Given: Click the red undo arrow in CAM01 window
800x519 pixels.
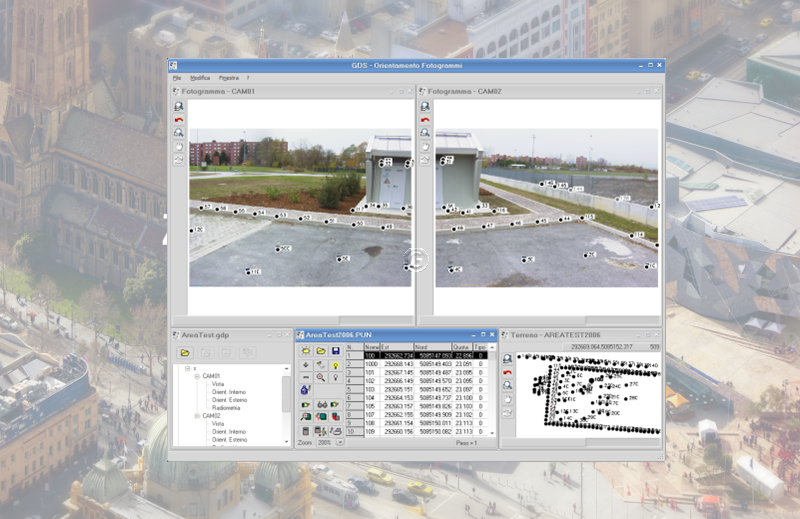Looking at the screenshot, I should click(178, 119).
